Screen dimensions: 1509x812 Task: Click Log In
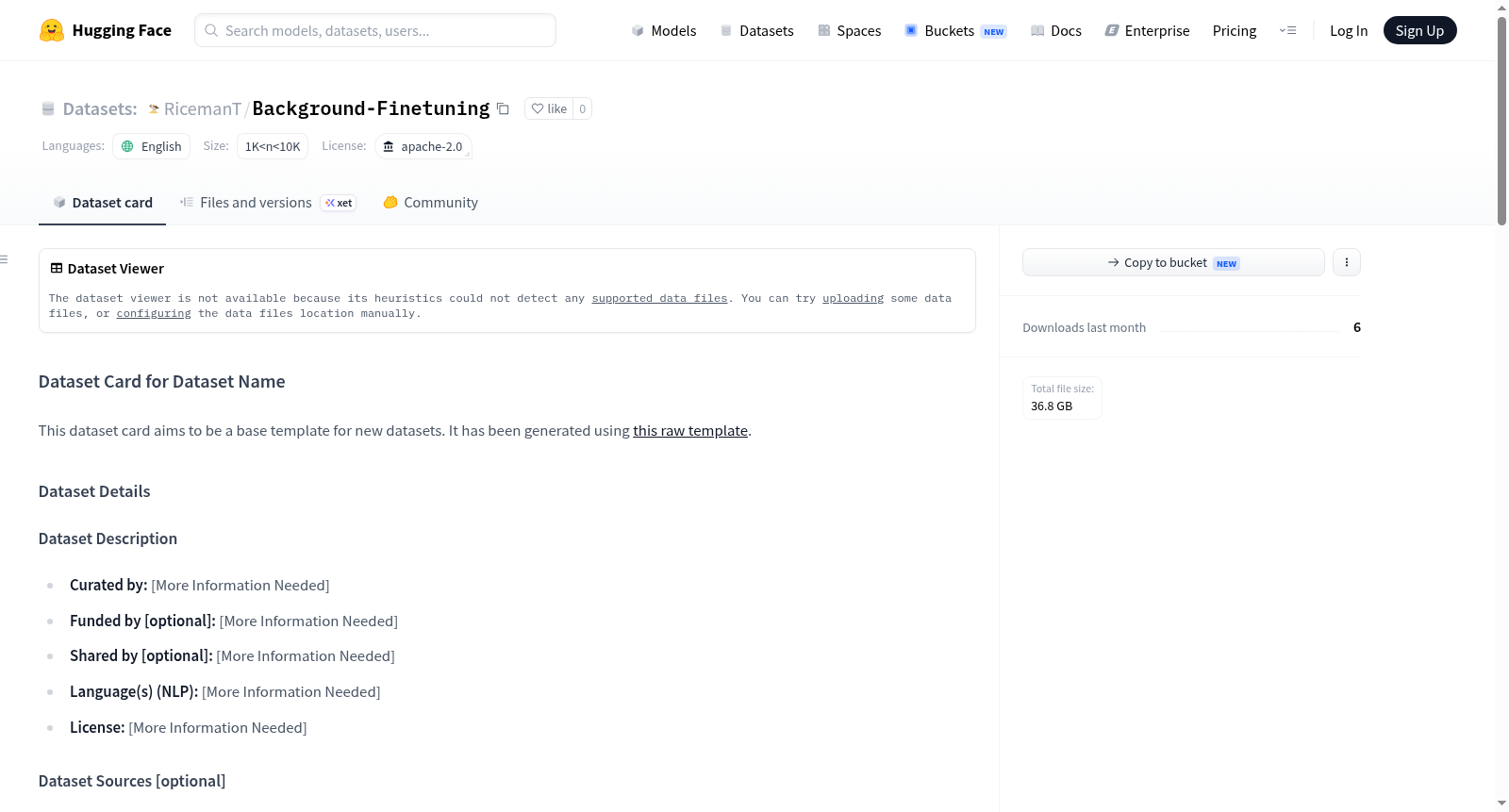tap(1349, 30)
